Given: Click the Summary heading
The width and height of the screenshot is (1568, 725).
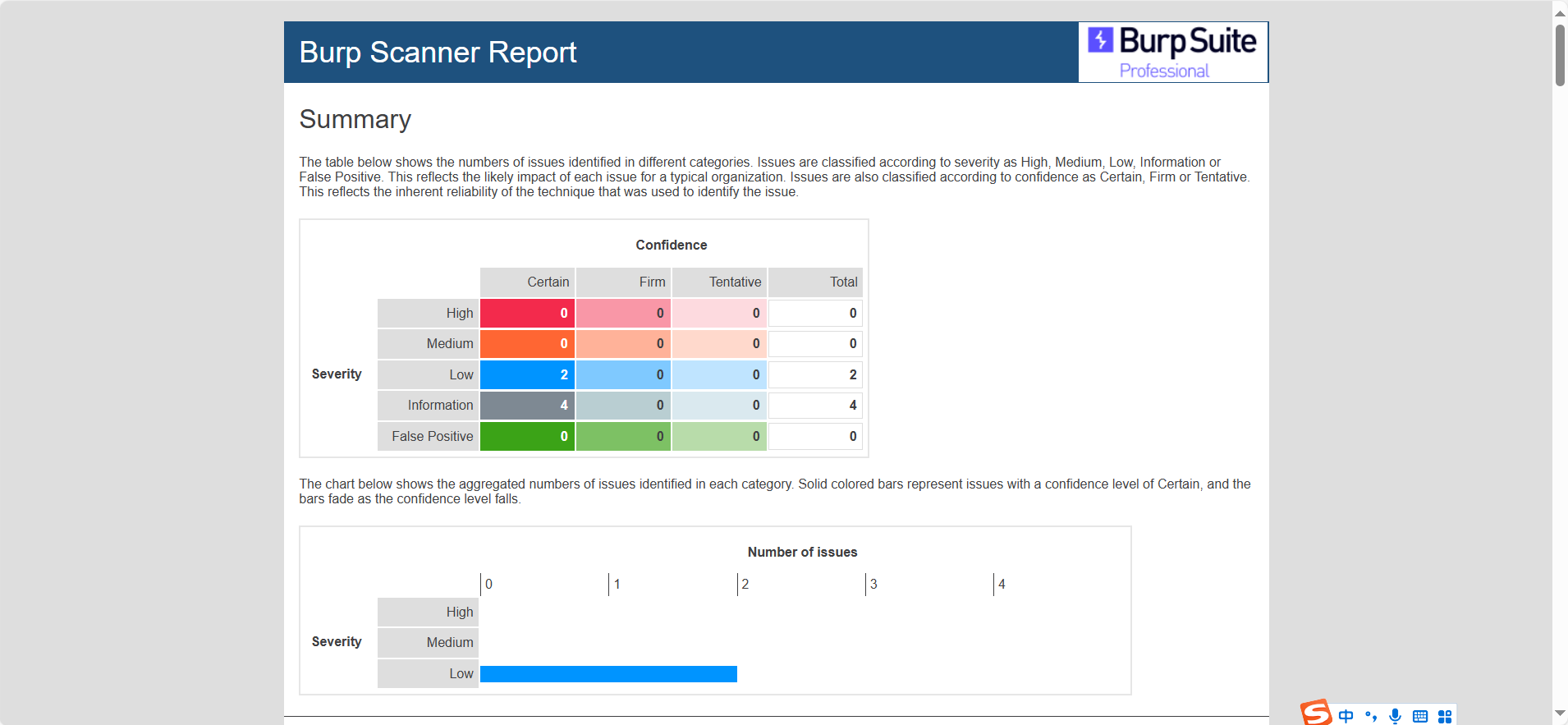Looking at the screenshot, I should click(355, 120).
